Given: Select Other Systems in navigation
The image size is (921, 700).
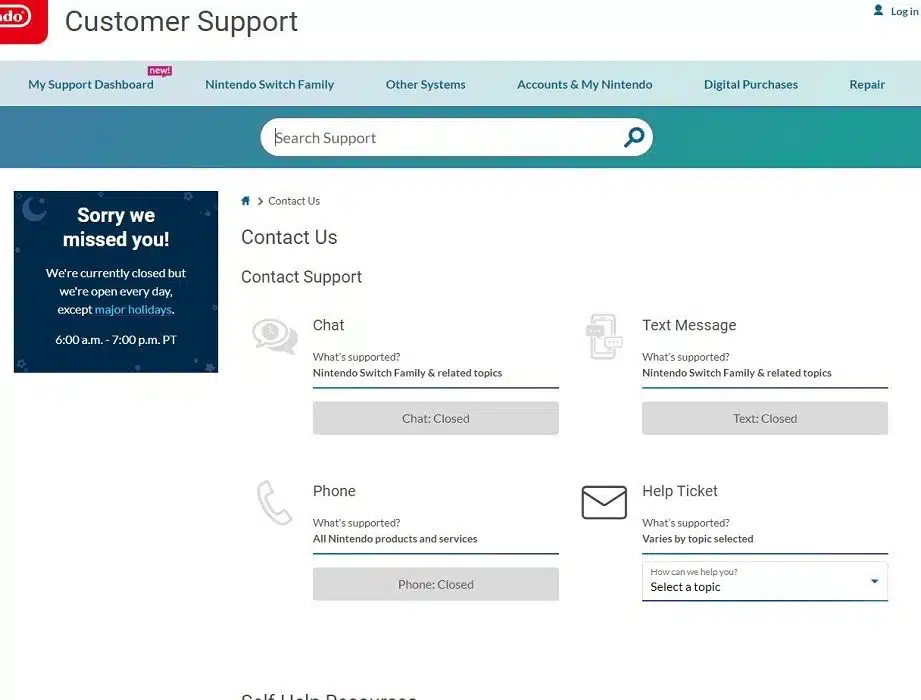Looking at the screenshot, I should point(425,85).
